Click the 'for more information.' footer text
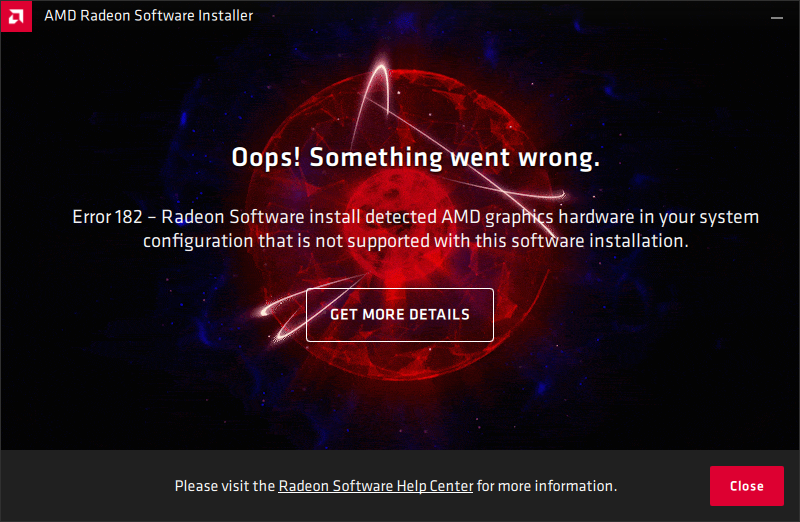This screenshot has height=522, width=800. [547, 486]
